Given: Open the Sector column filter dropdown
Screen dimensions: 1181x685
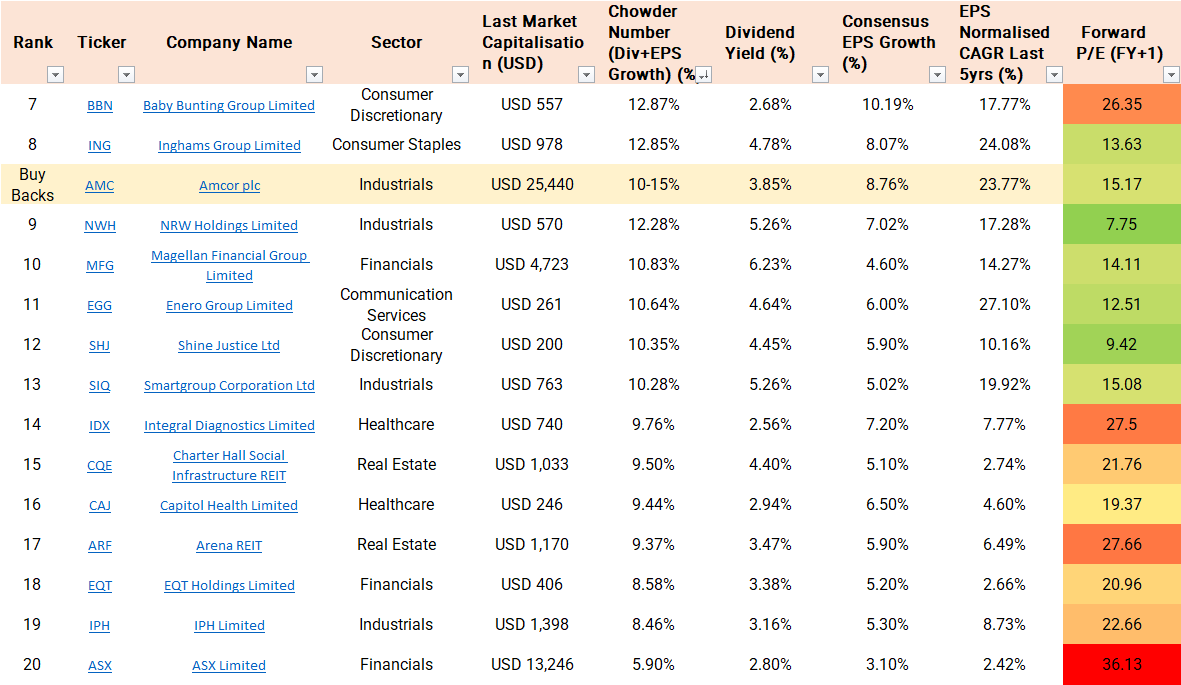Looking at the screenshot, I should 460,75.
